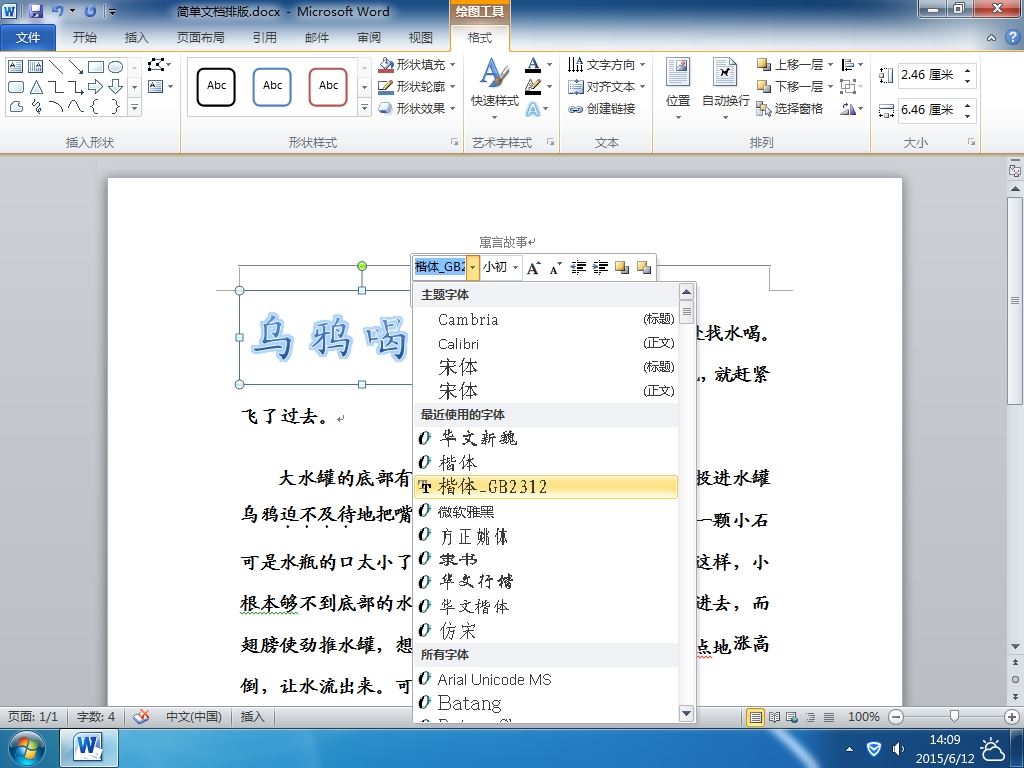Screen dimensions: 1024x768
Task: Click the text effects glowing A icon
Action: 533,108
